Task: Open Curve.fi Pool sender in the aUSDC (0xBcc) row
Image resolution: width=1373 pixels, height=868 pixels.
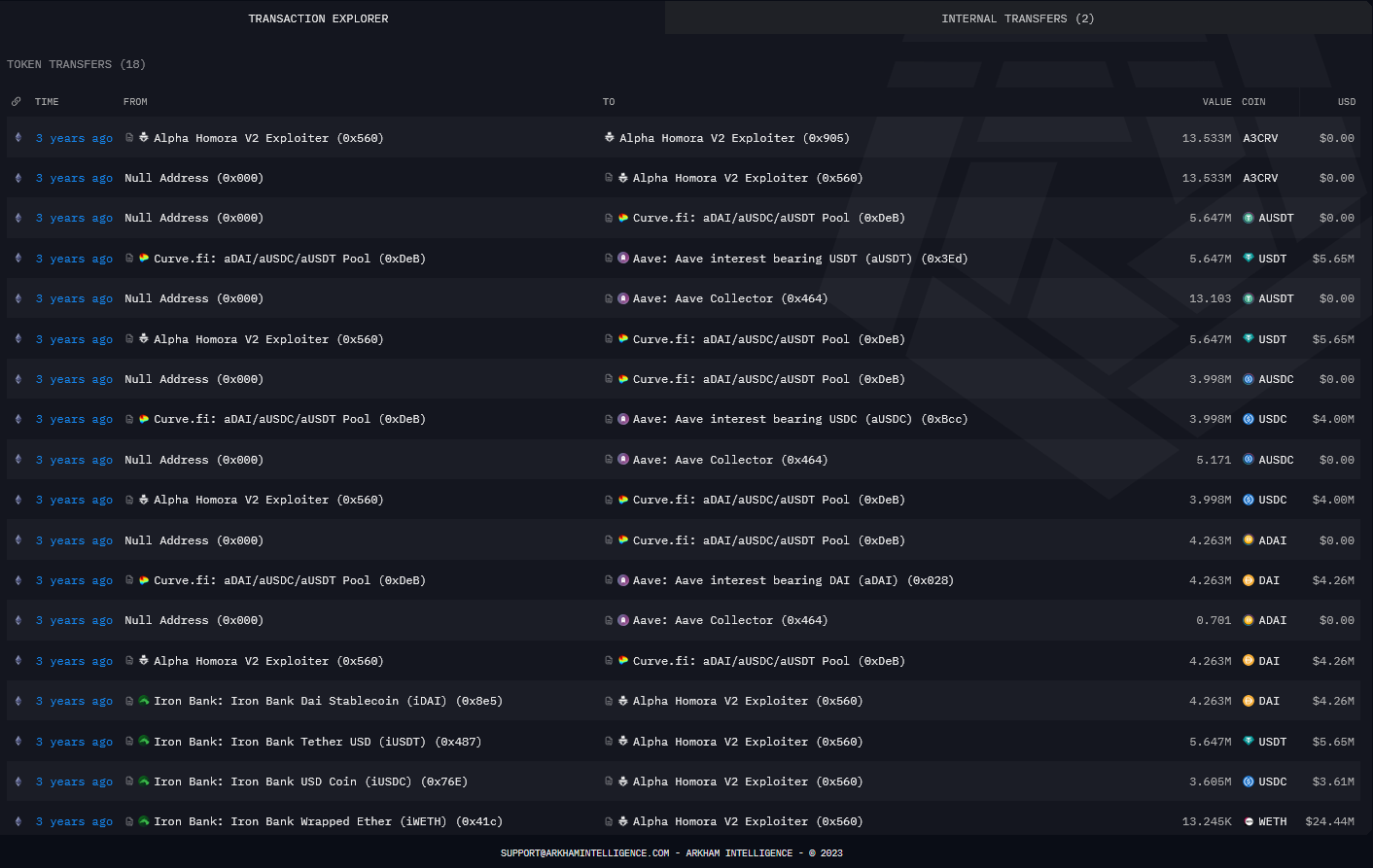Action: (x=290, y=419)
